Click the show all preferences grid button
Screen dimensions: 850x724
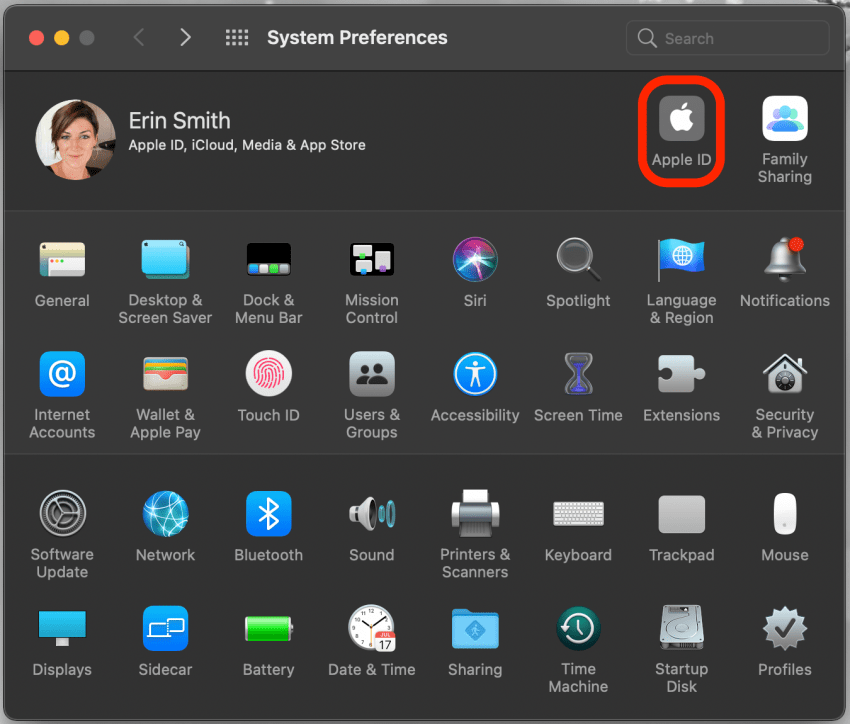[x=237, y=38]
